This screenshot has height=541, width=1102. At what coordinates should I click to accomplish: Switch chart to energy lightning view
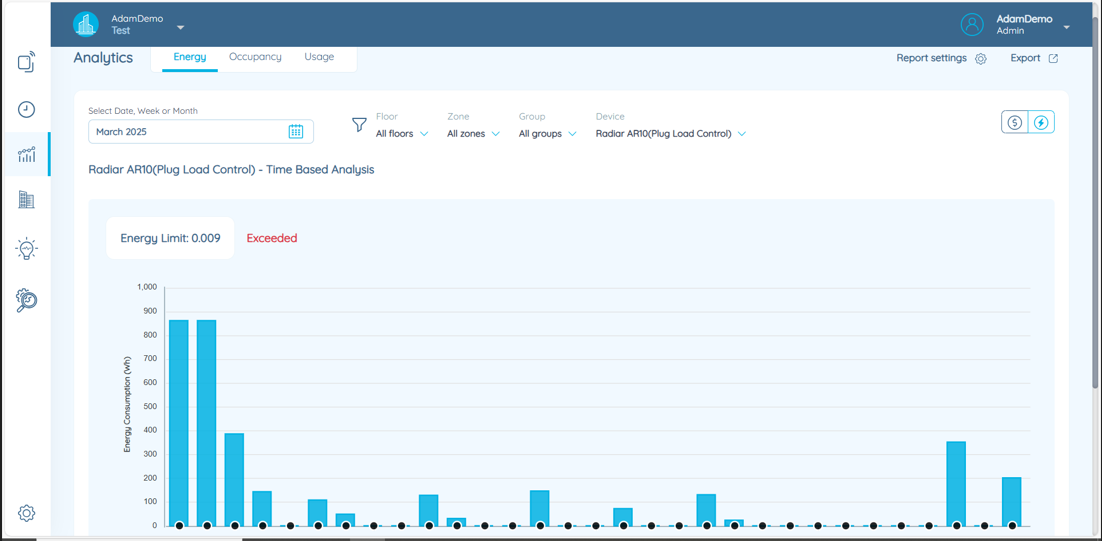point(1041,122)
